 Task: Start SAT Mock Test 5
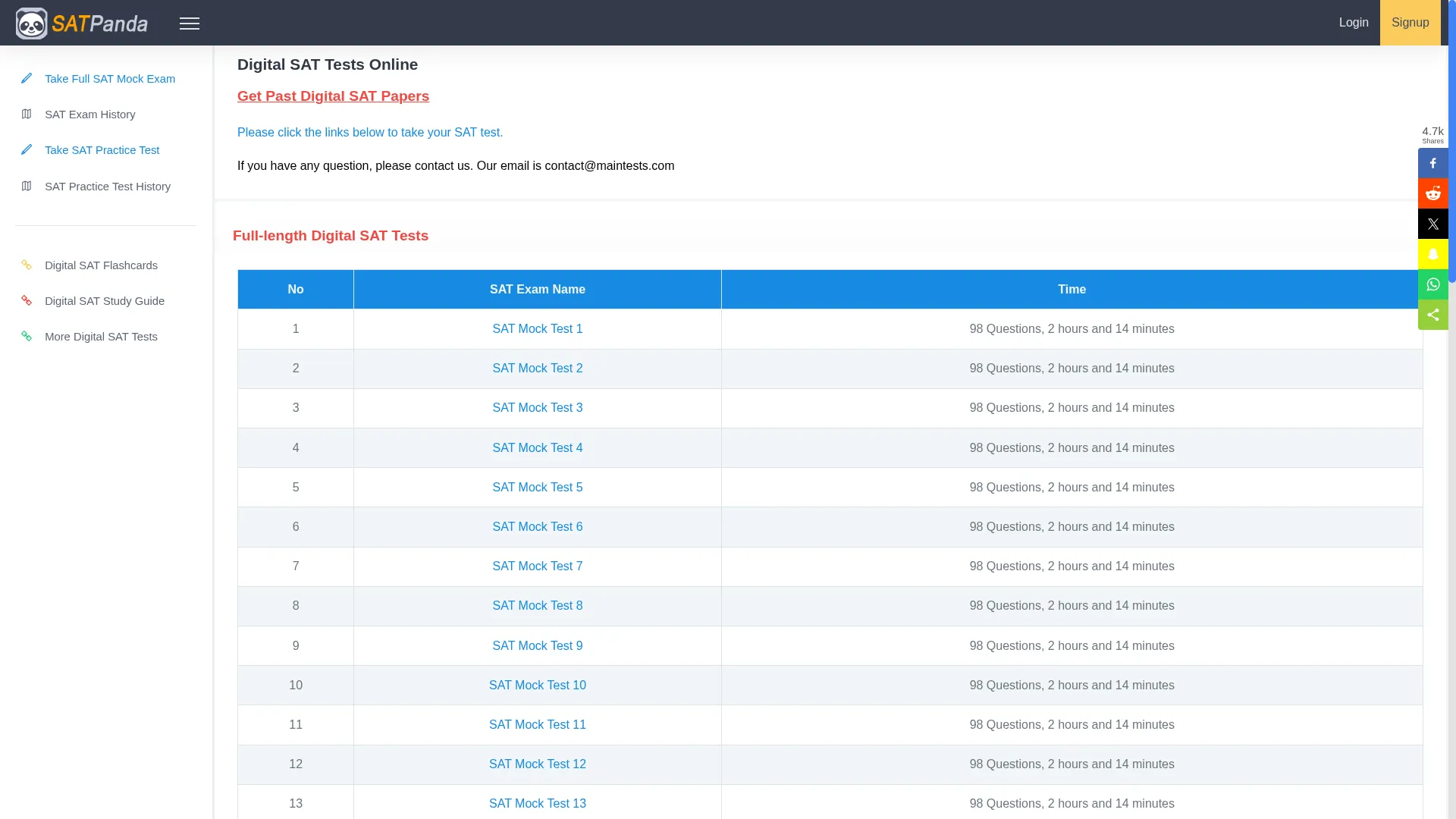click(538, 488)
